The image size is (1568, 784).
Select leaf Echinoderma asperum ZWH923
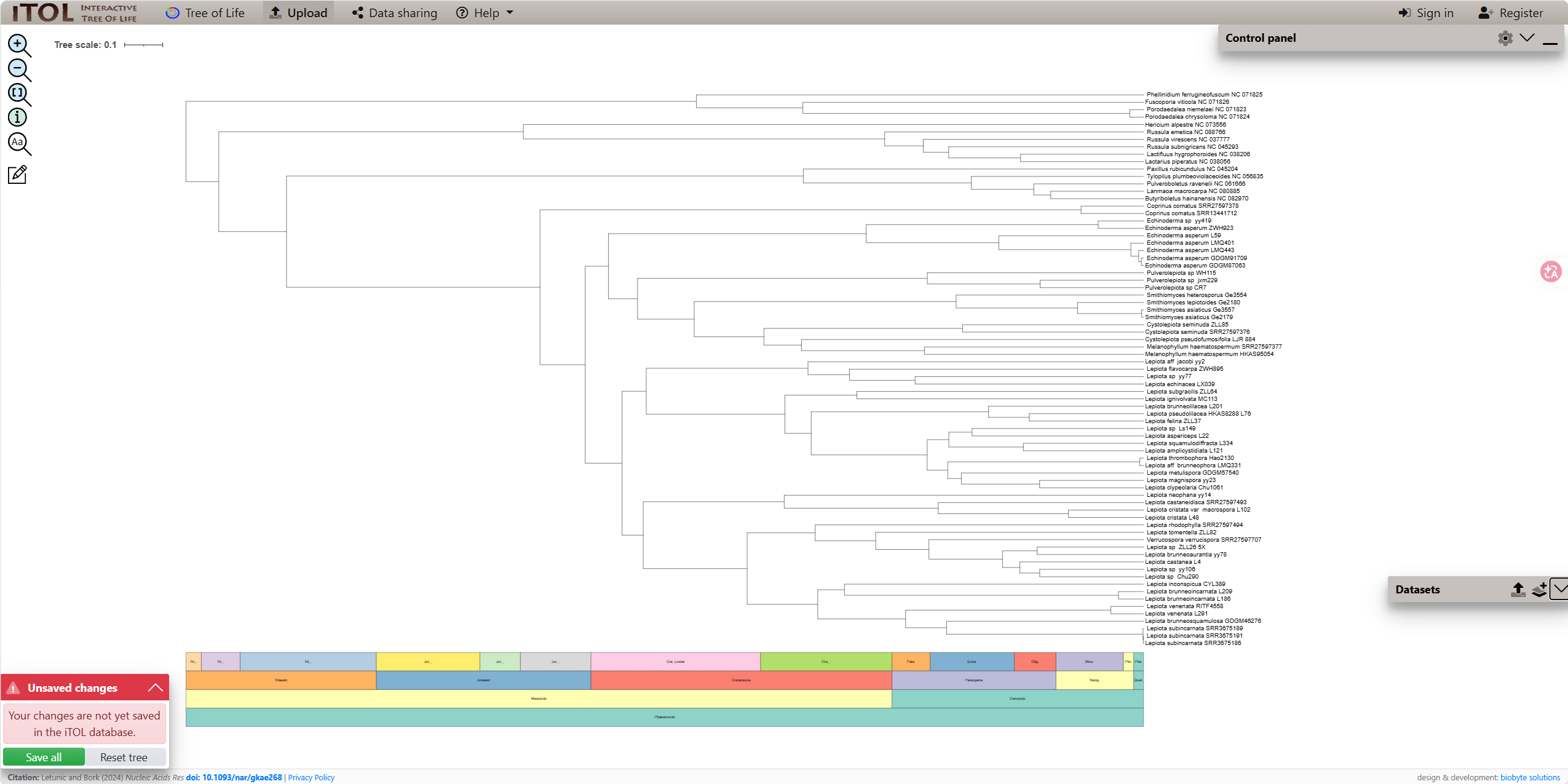coord(1189,228)
